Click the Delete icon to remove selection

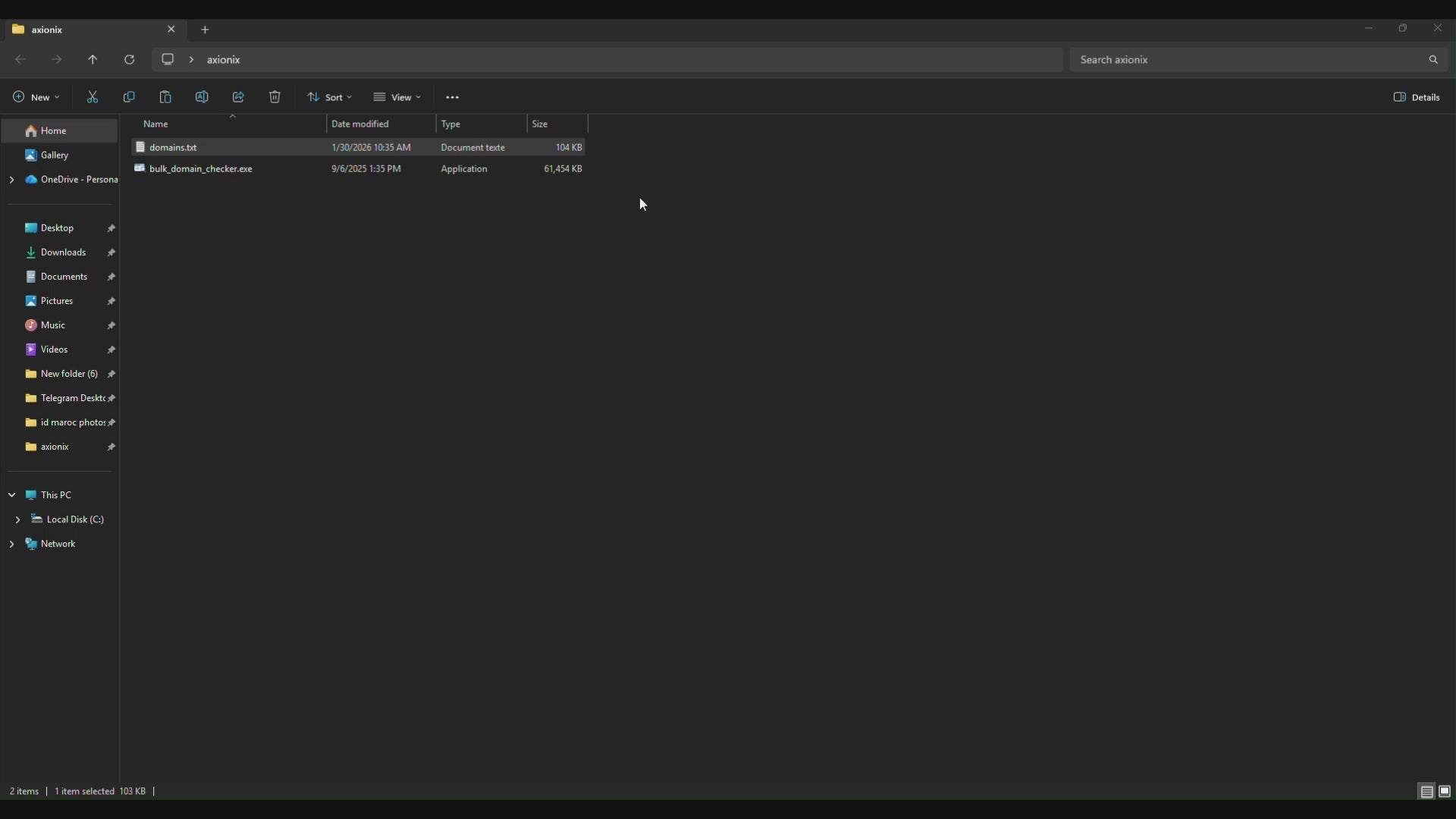point(275,97)
